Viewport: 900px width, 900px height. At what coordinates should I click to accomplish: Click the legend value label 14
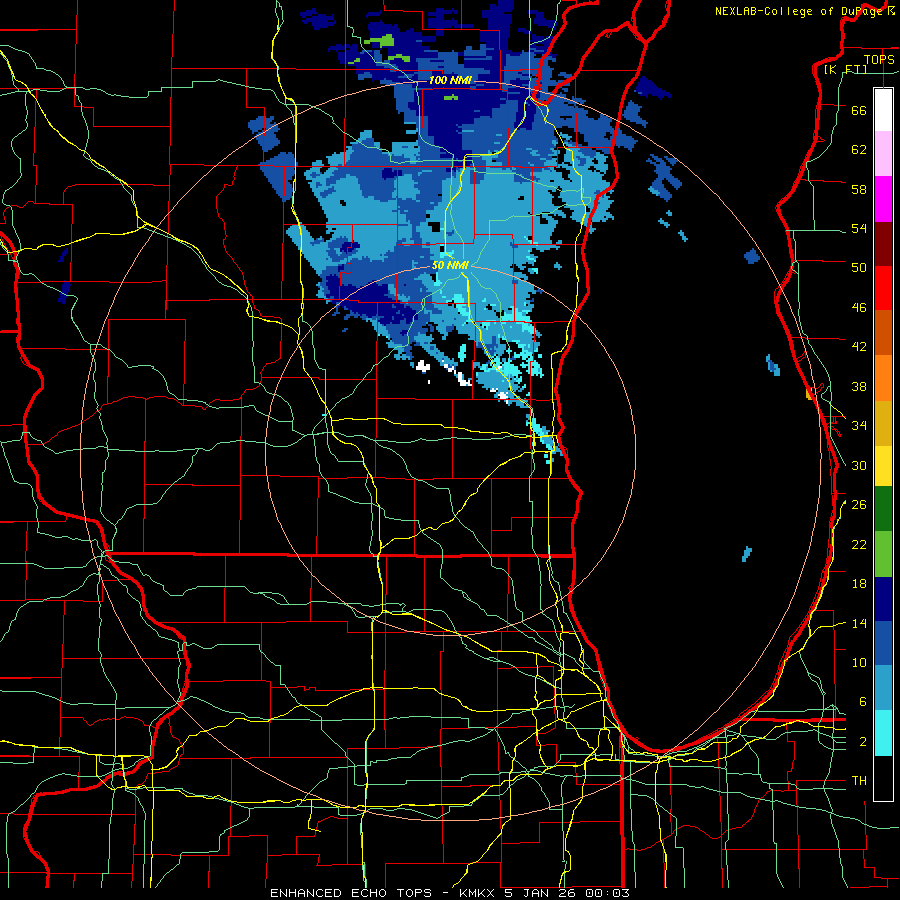click(859, 623)
